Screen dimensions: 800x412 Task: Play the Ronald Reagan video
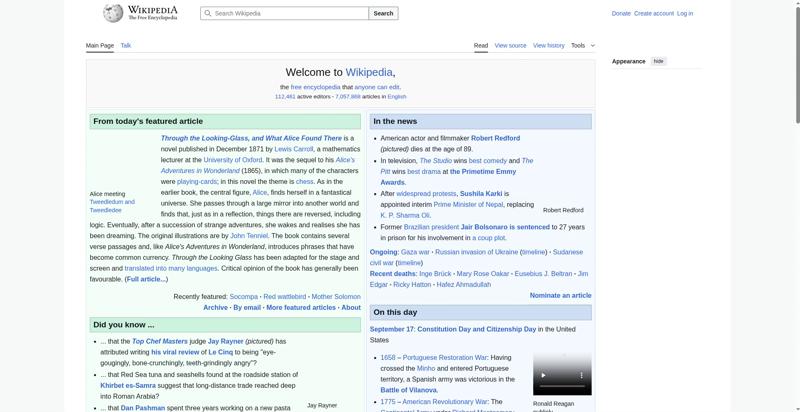coord(543,375)
